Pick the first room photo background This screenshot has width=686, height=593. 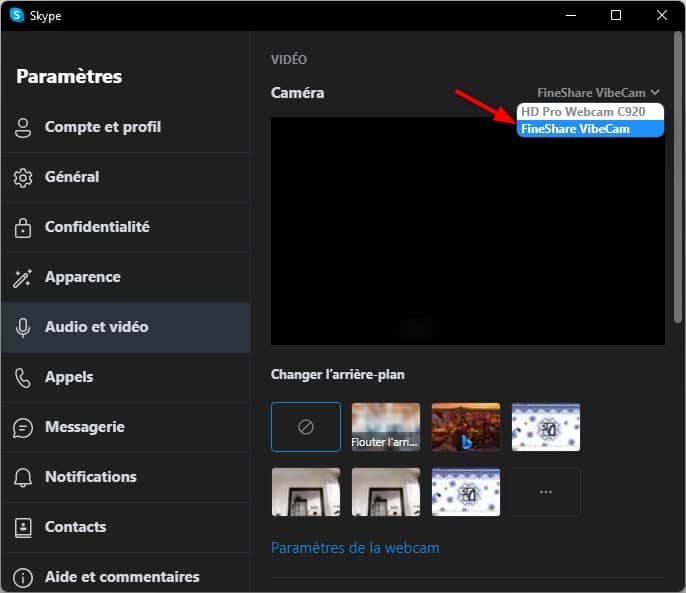[306, 491]
